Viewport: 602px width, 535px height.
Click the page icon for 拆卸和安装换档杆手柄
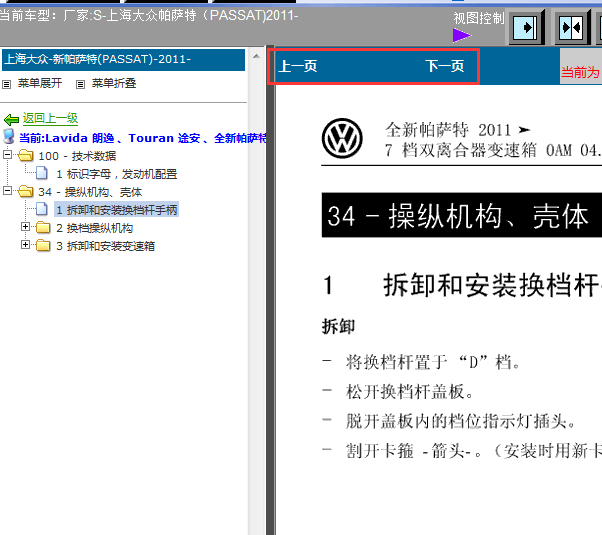click(x=42, y=209)
